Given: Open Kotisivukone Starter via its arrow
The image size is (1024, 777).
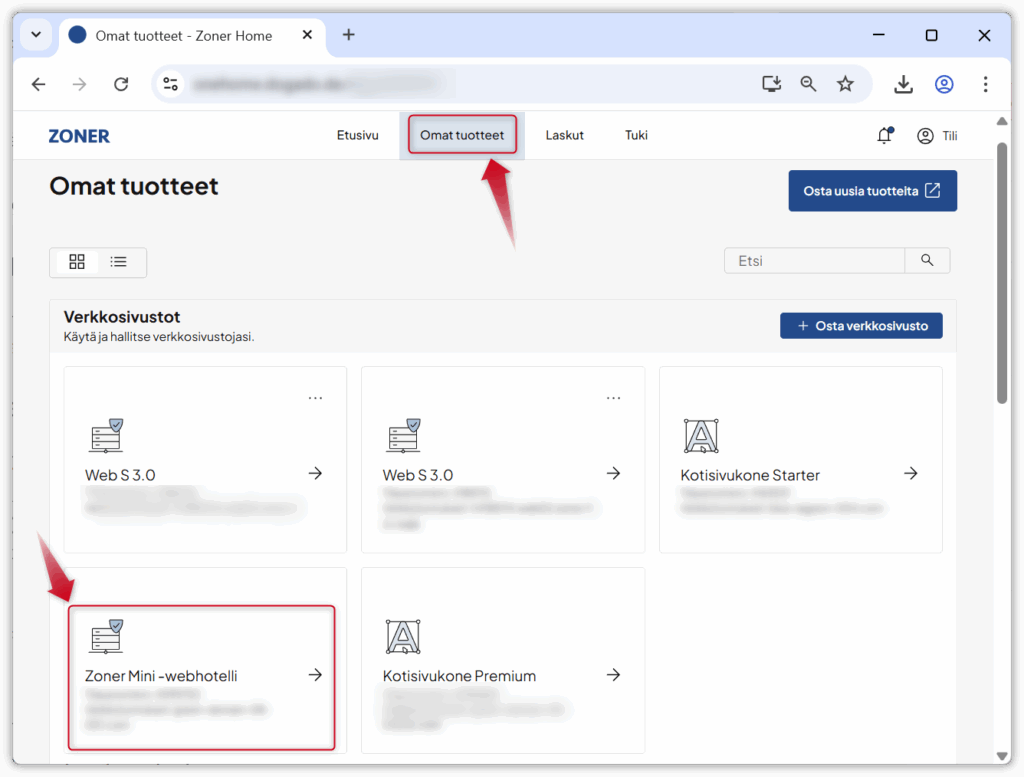Looking at the screenshot, I should (x=910, y=474).
